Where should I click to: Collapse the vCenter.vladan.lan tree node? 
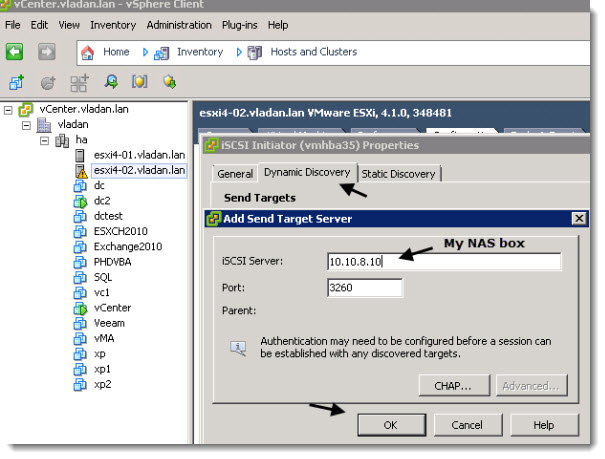tap(8, 111)
